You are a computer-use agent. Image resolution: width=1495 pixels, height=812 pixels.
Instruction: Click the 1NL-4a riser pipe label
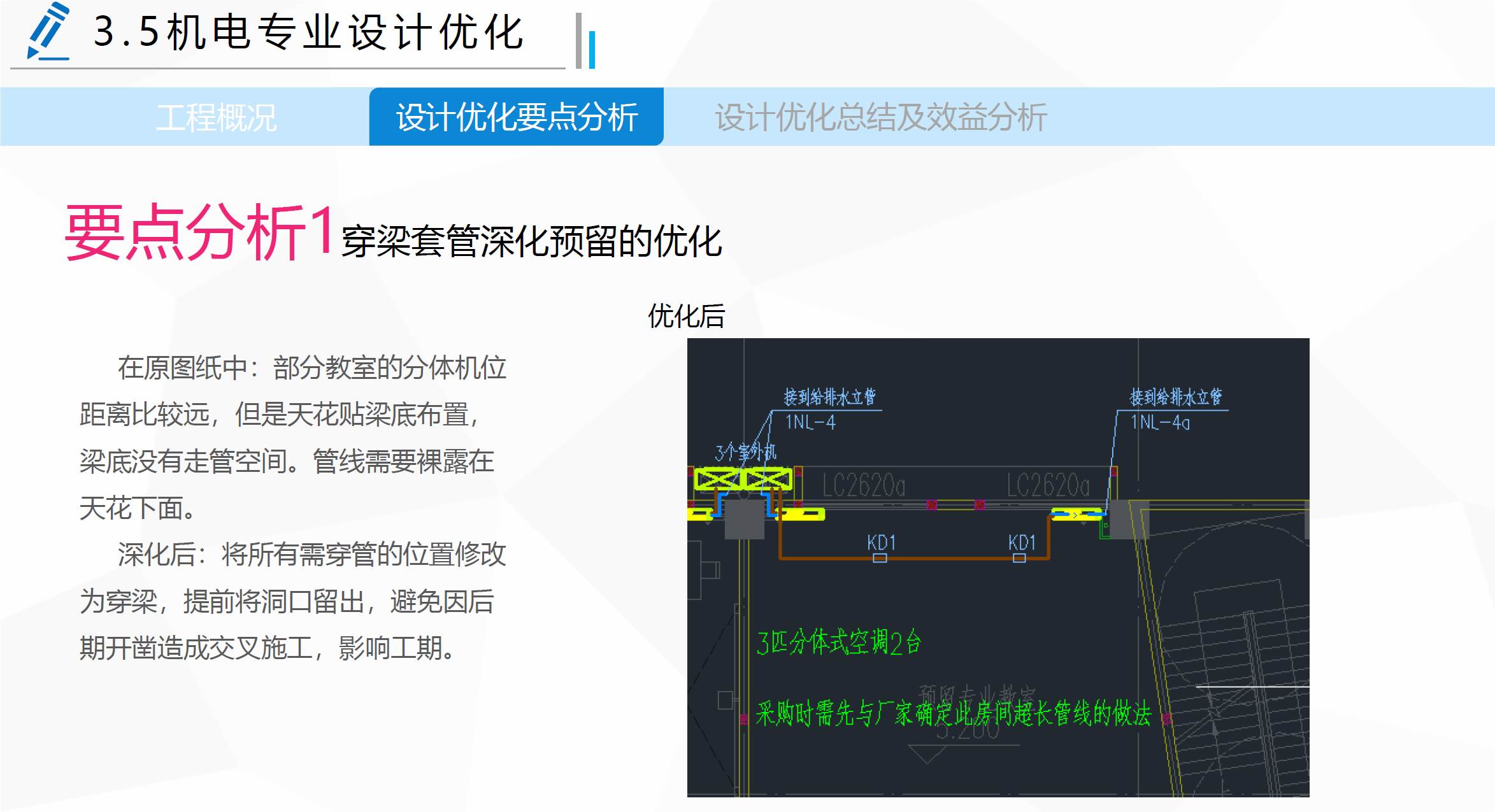1159,422
